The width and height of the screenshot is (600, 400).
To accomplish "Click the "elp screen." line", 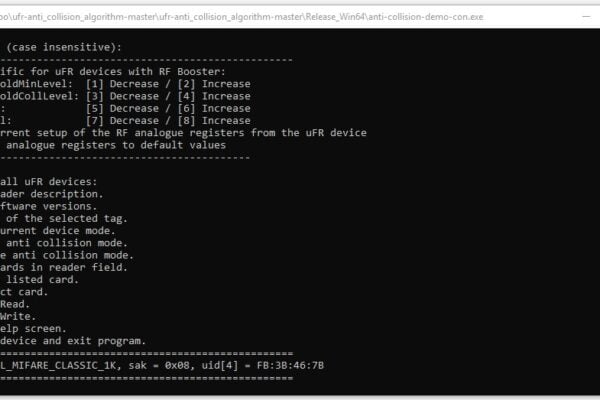I will (x=33, y=329).
